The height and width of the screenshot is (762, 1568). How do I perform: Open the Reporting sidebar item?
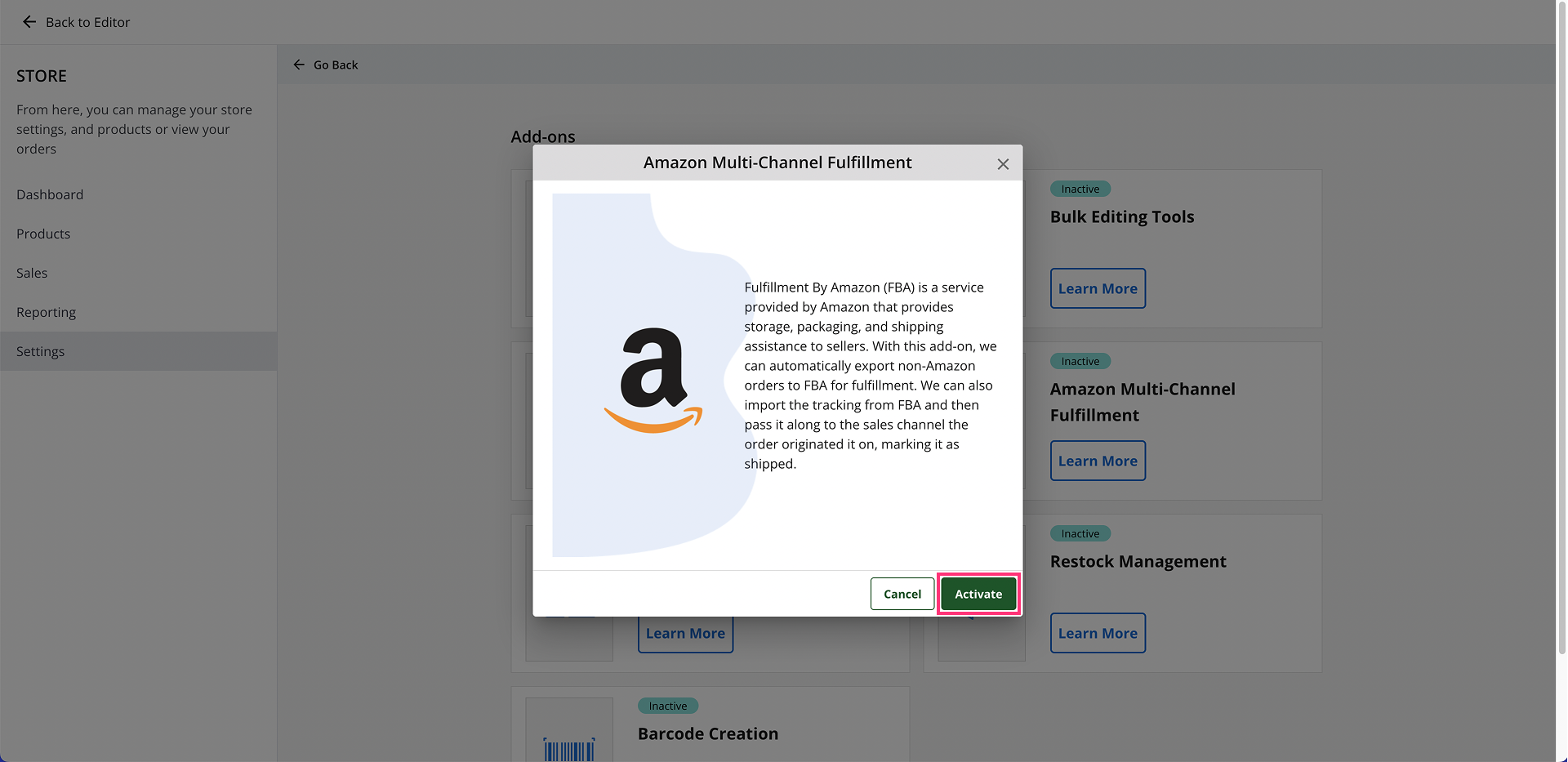(x=138, y=312)
